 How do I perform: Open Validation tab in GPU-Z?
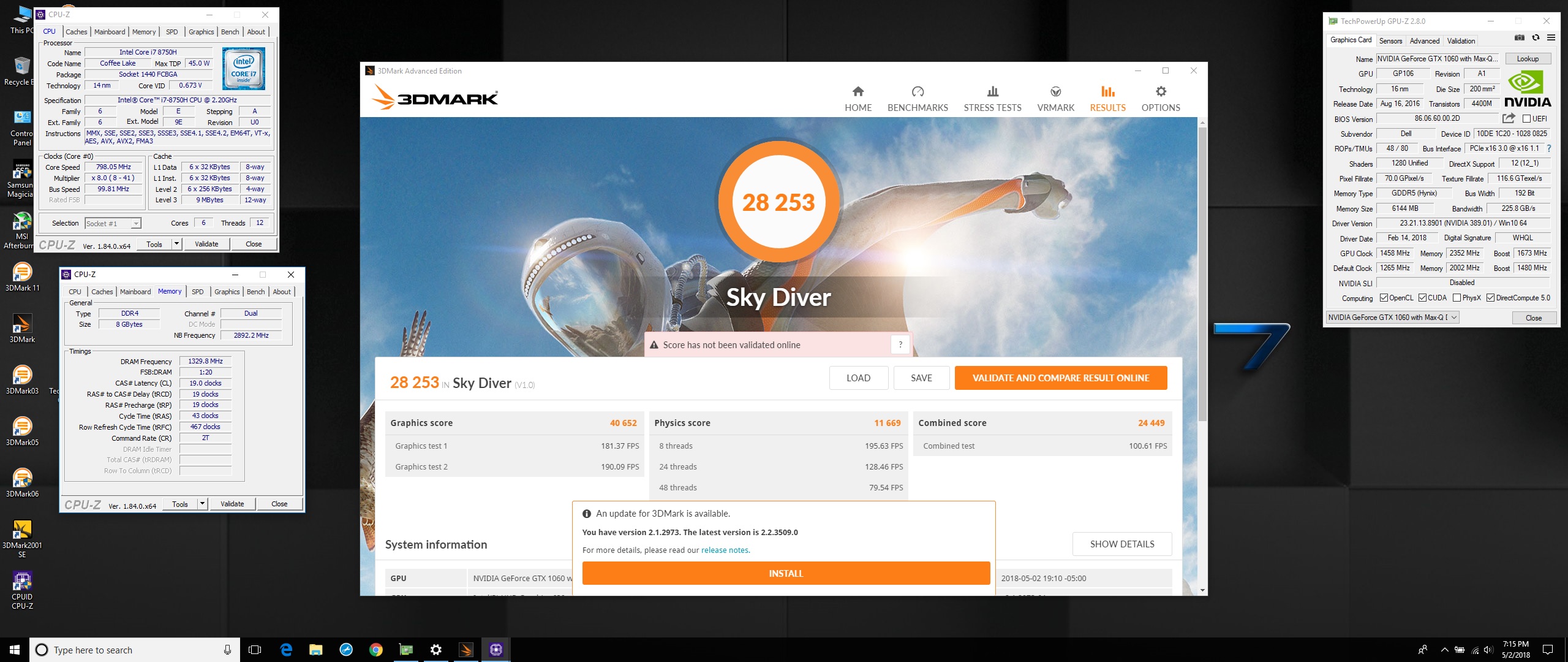pyautogui.click(x=1461, y=41)
